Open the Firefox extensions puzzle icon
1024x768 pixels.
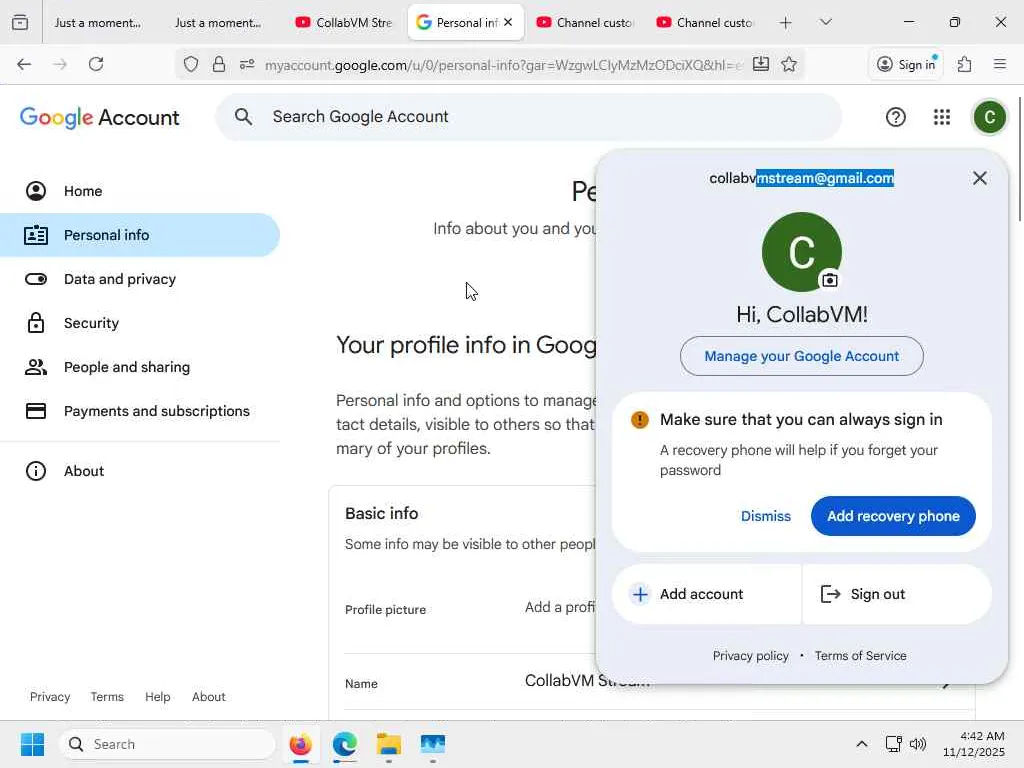tap(965, 64)
